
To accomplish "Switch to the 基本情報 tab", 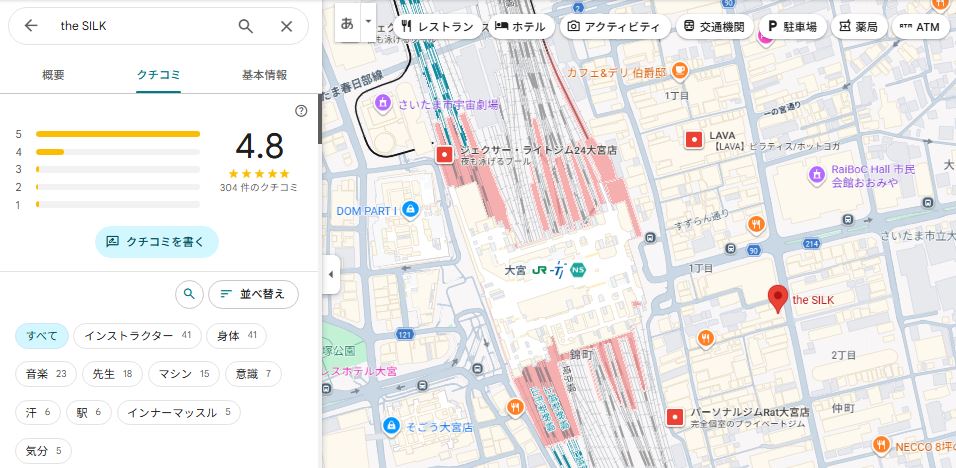I will point(265,75).
